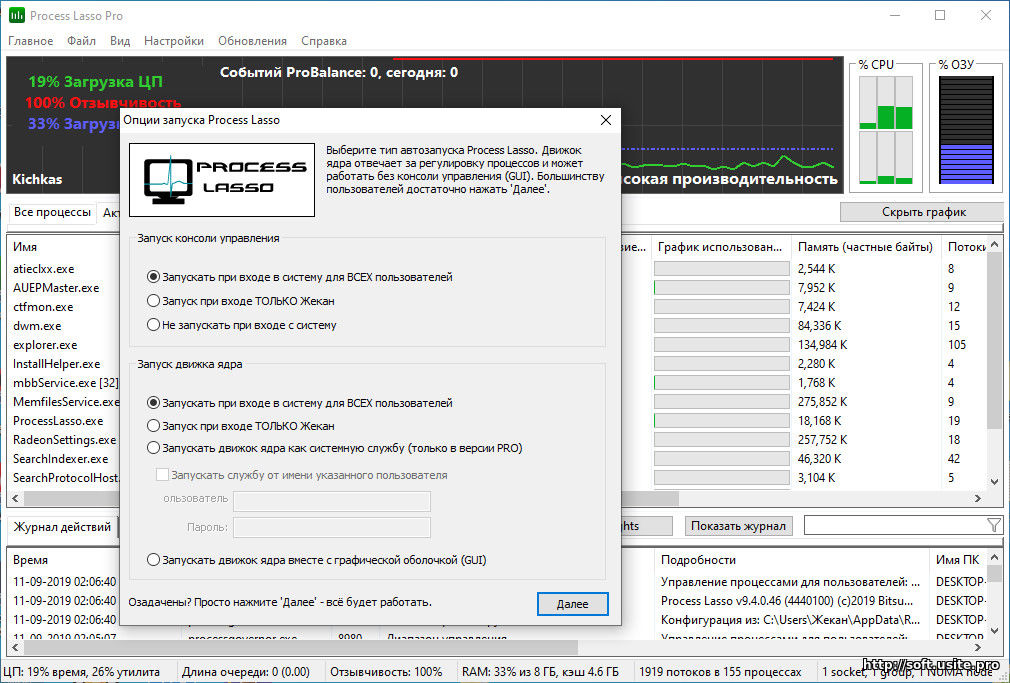
Task: Click the Process Lasso title bar app icon
Action: pos(17,15)
